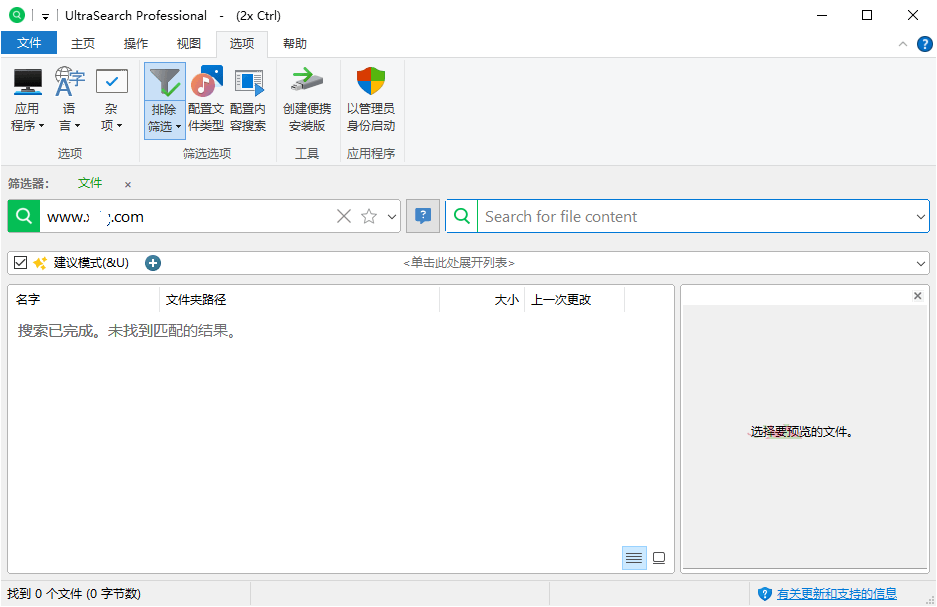Viewport: 937px width, 607px height.
Task: Click the Search for file content field
Action: pyautogui.click(x=650, y=216)
